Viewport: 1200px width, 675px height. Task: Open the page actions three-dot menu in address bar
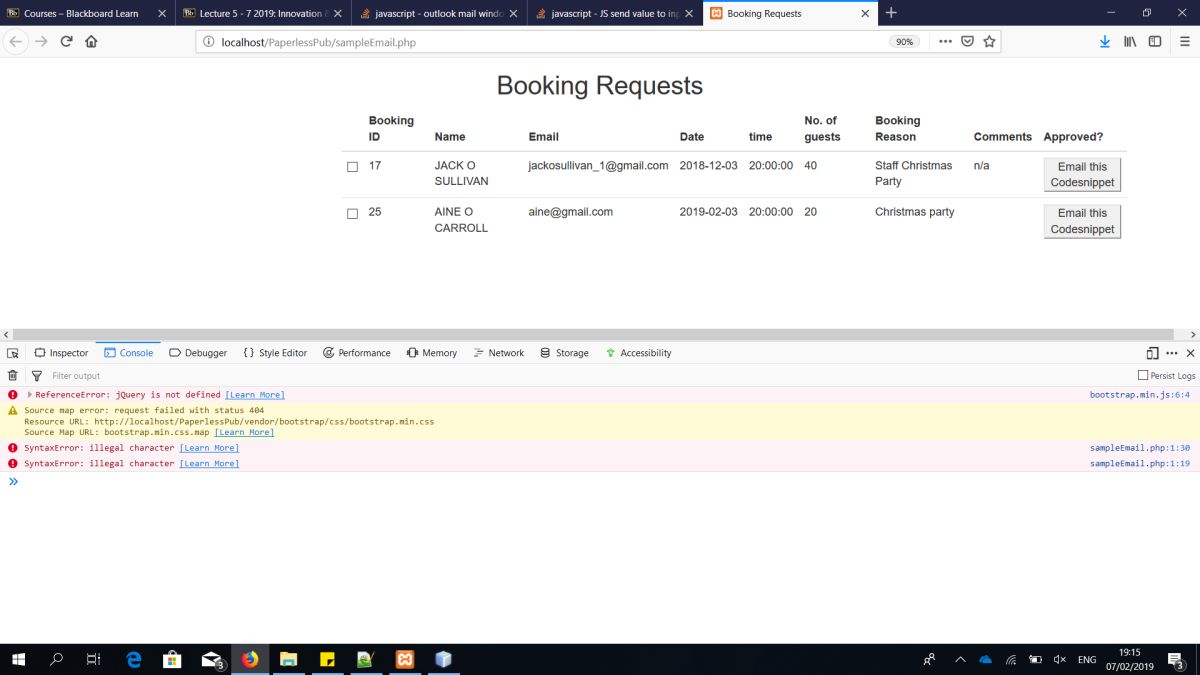(945, 41)
